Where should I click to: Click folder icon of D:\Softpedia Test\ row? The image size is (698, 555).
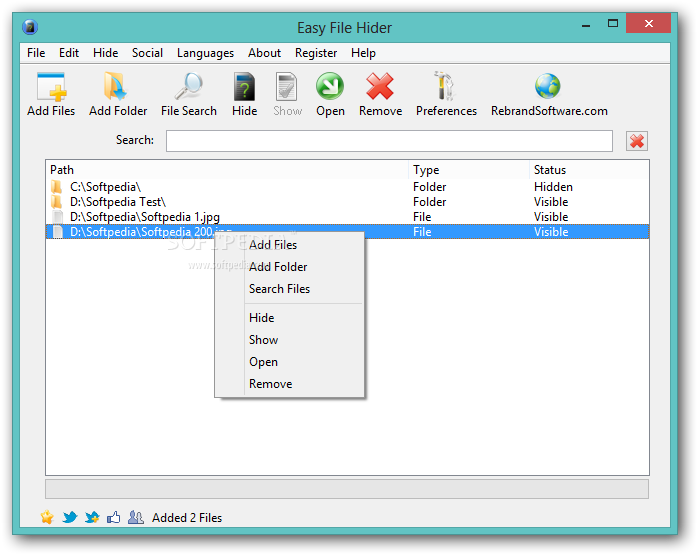tap(57, 202)
